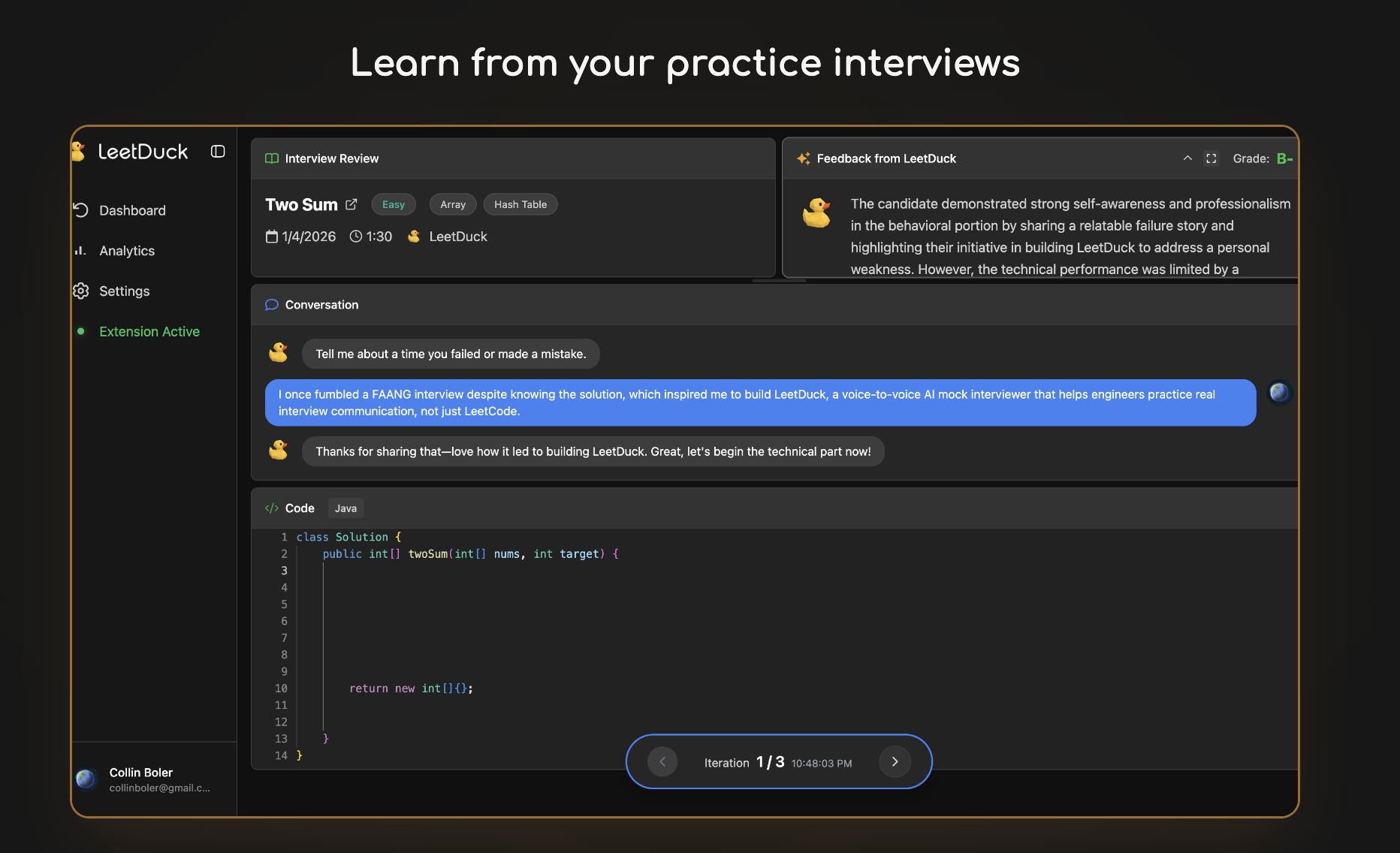Switch to the Java language tab

(345, 508)
